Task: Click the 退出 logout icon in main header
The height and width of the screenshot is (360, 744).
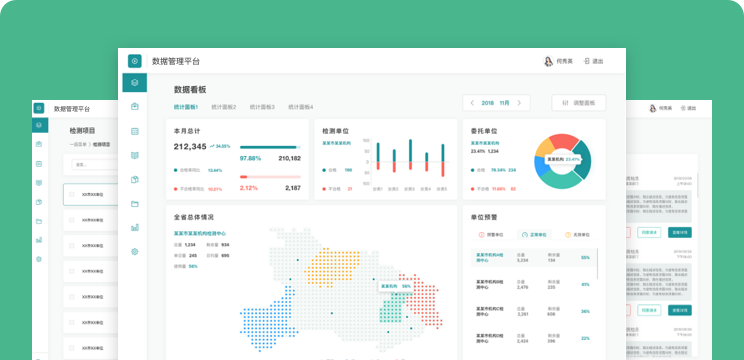Action: tap(586, 61)
